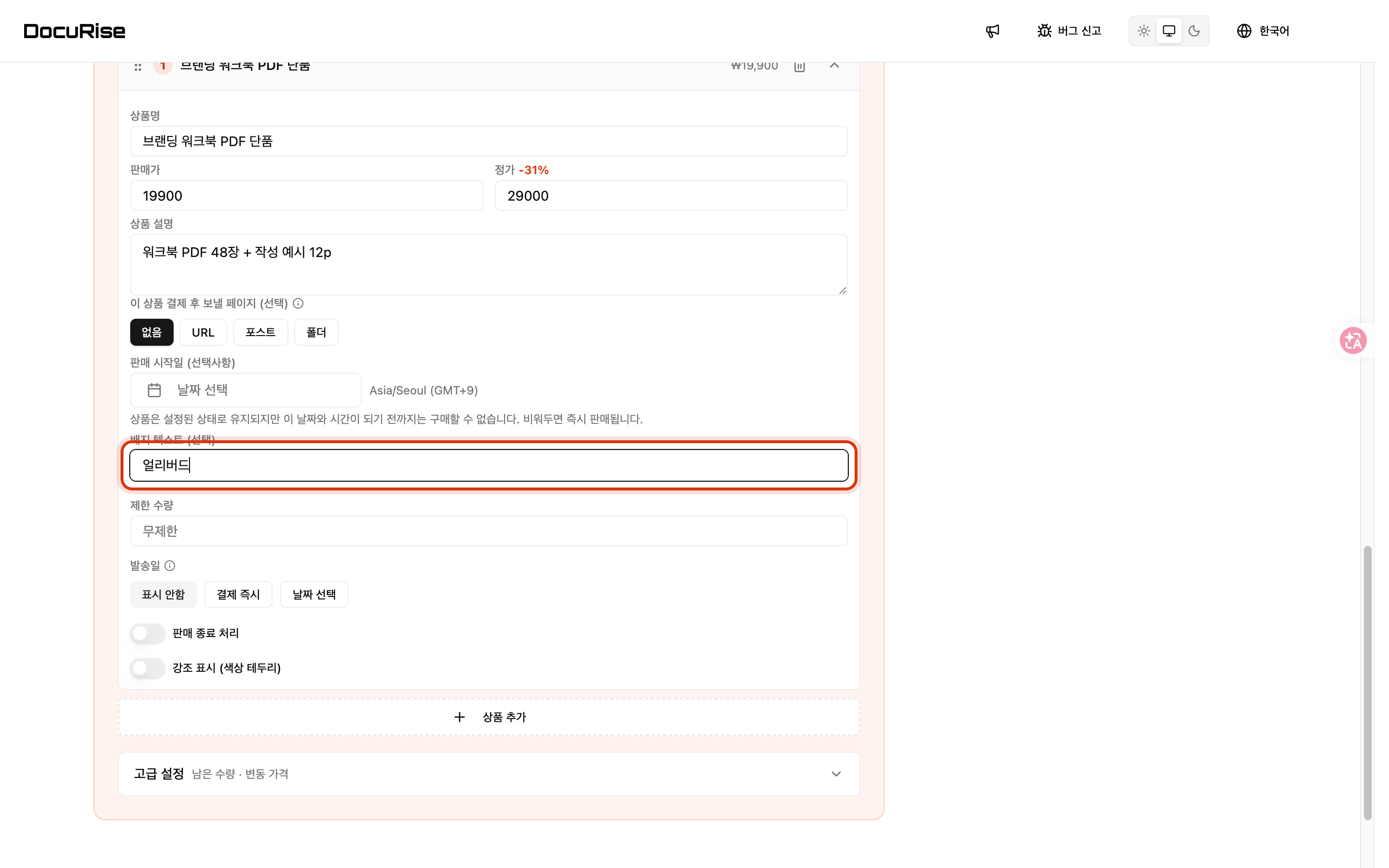The image size is (1389, 868).
Task: Click the 제한 수량 input field
Action: coord(489,531)
